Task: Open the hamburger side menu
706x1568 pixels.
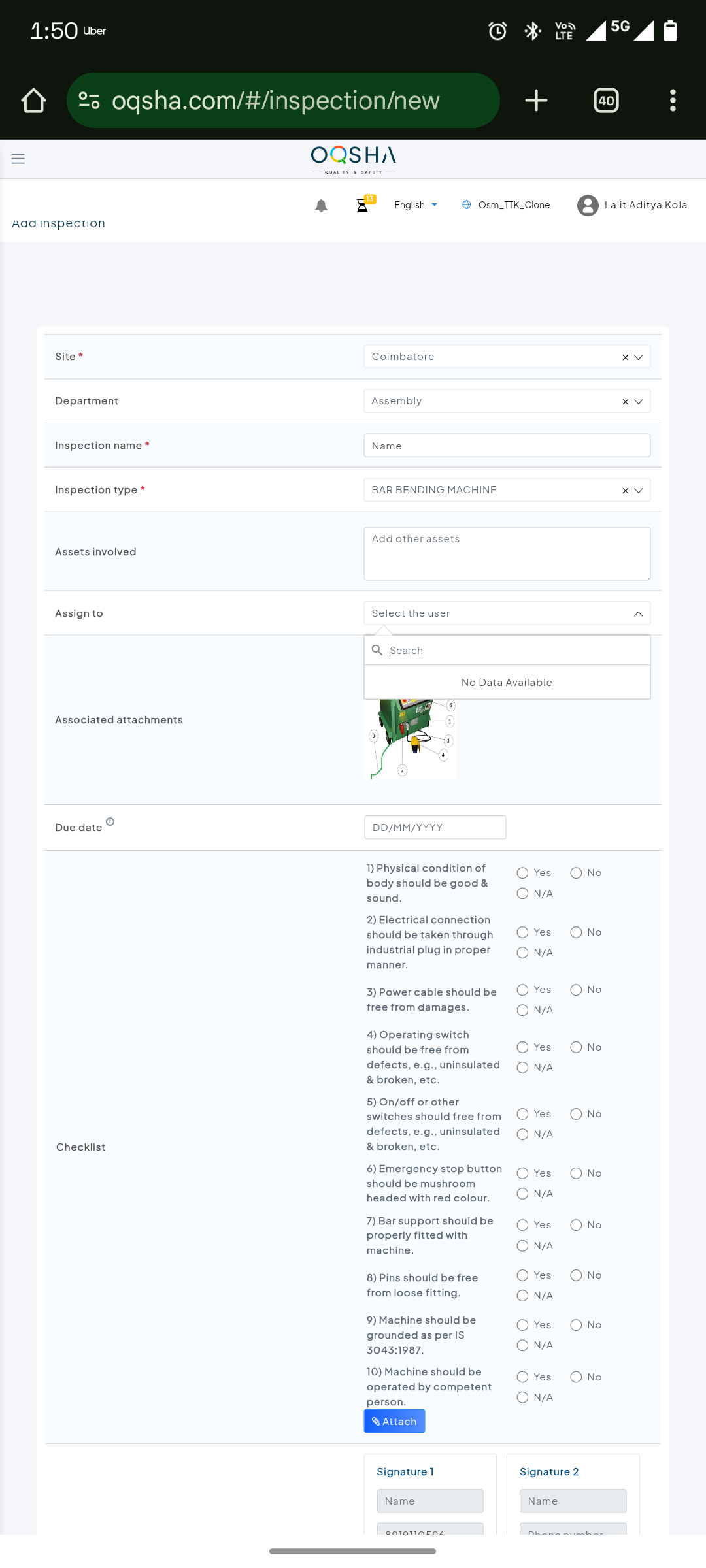Action: 18,159
